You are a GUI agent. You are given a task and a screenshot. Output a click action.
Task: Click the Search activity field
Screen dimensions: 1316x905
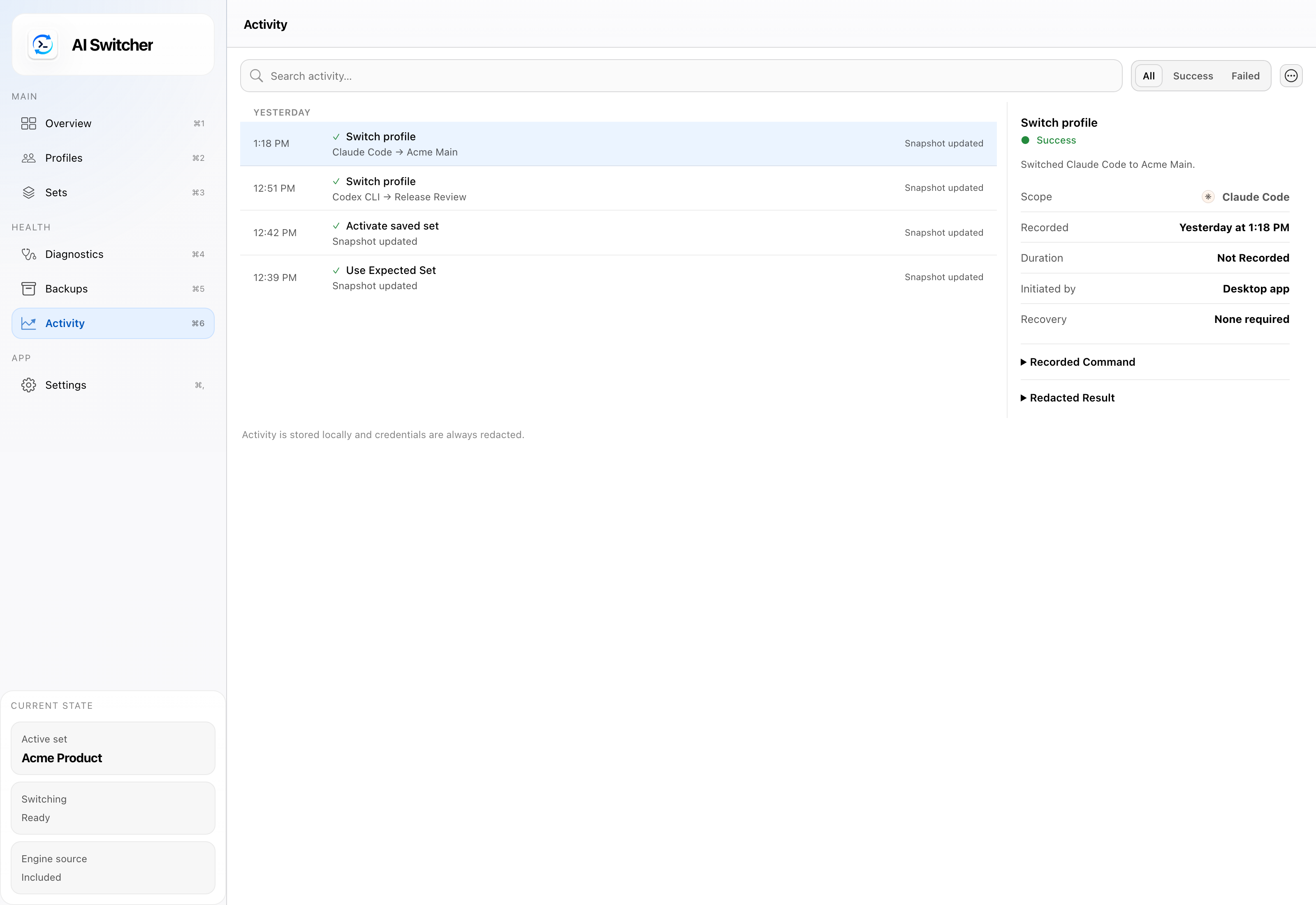(681, 76)
